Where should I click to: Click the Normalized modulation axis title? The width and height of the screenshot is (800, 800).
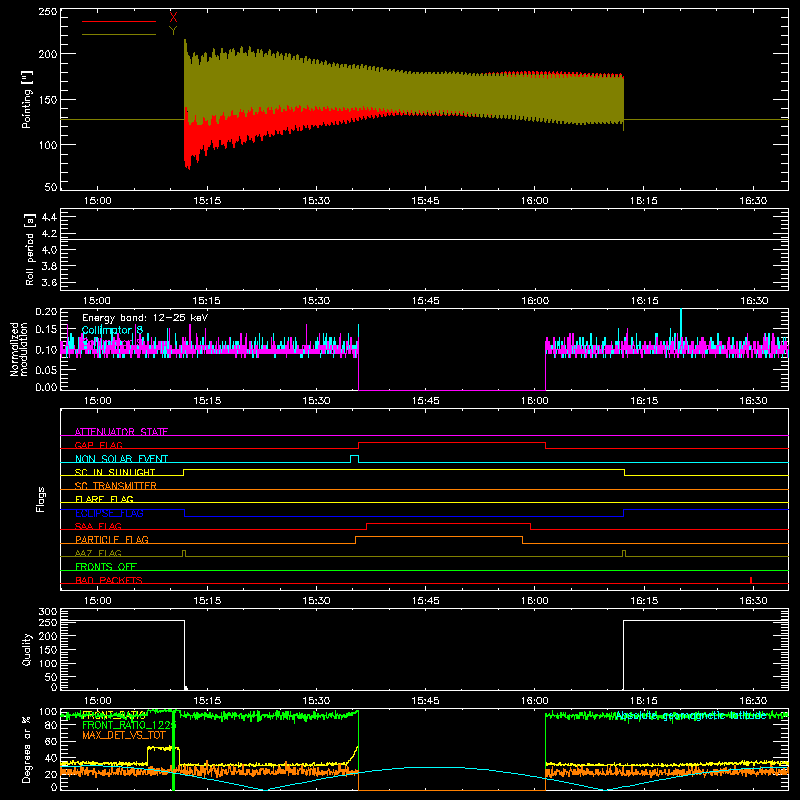click(x=19, y=349)
